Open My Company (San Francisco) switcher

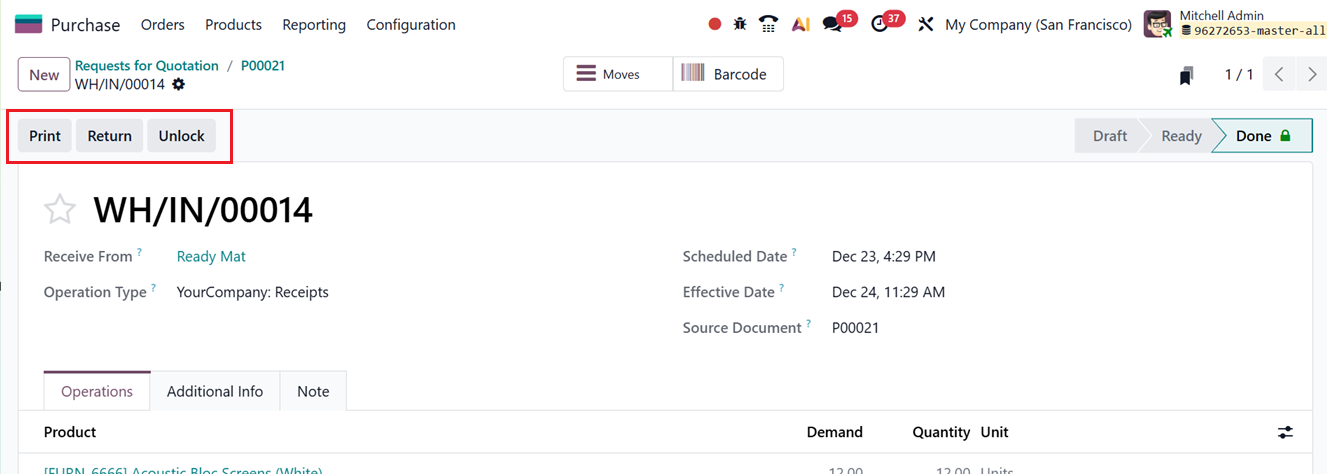coord(1038,24)
